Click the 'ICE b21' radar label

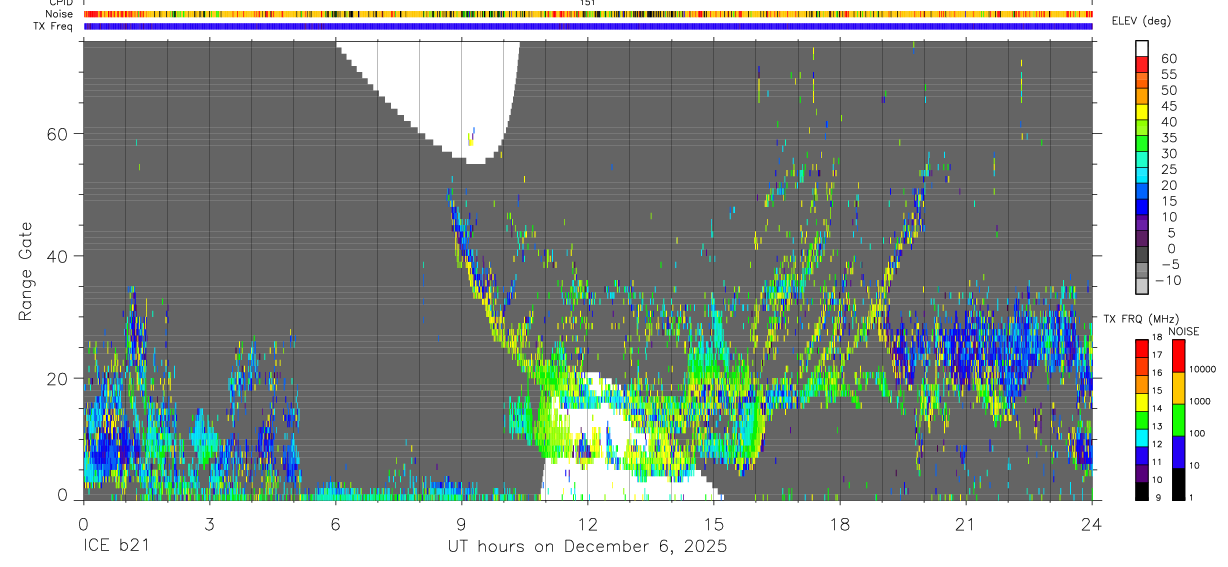pyautogui.click(x=116, y=547)
